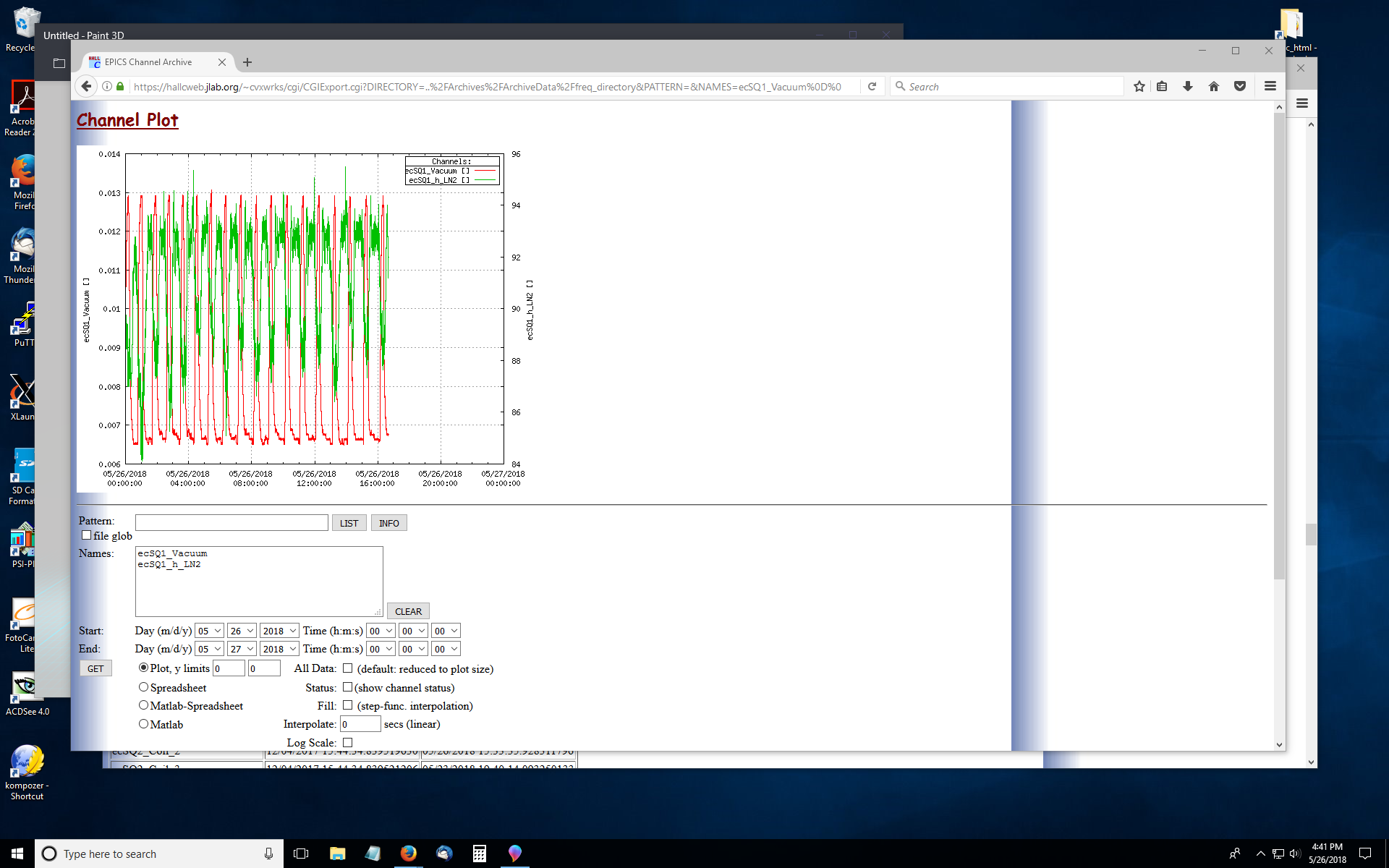The image size is (1389, 868).
Task: Open Thunderbird from taskbar
Action: [444, 854]
